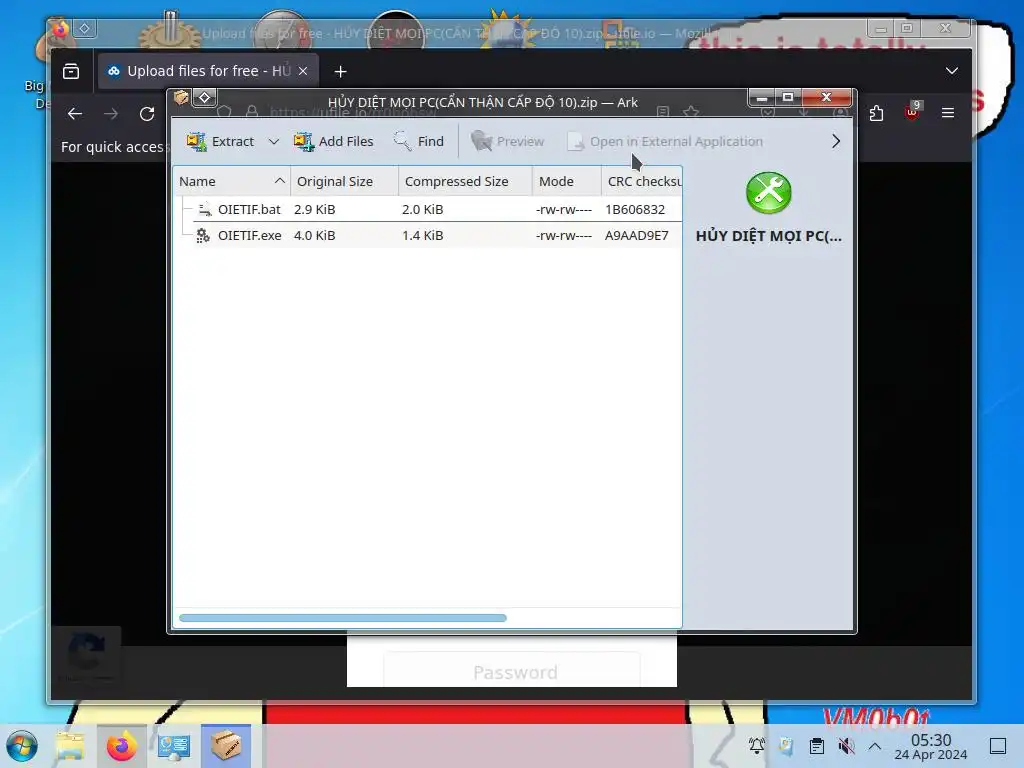Click the 1.4 KiB compressed size cell
The height and width of the screenshot is (768, 1024).
pyautogui.click(x=423, y=235)
